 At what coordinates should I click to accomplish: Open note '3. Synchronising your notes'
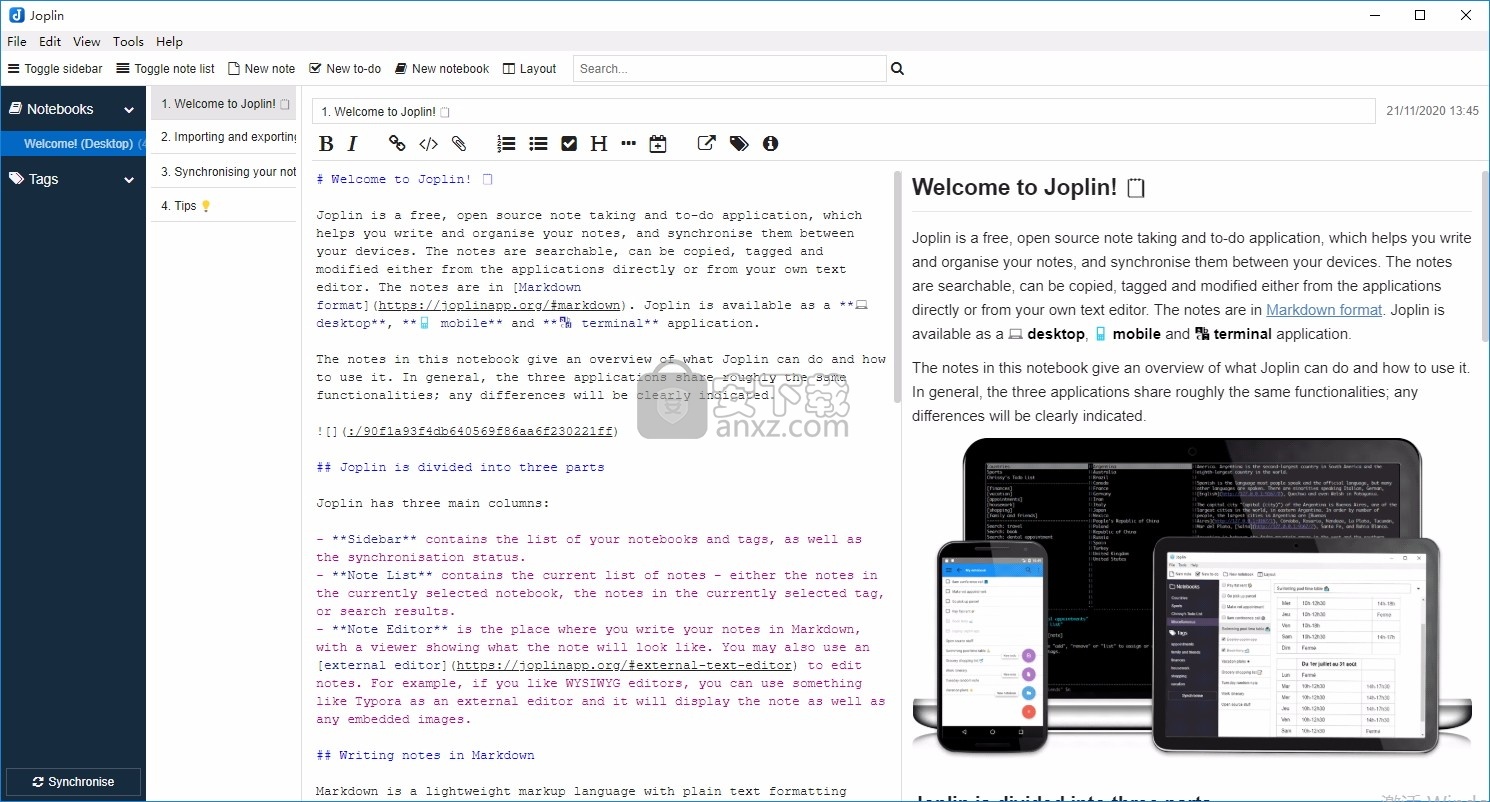224,172
